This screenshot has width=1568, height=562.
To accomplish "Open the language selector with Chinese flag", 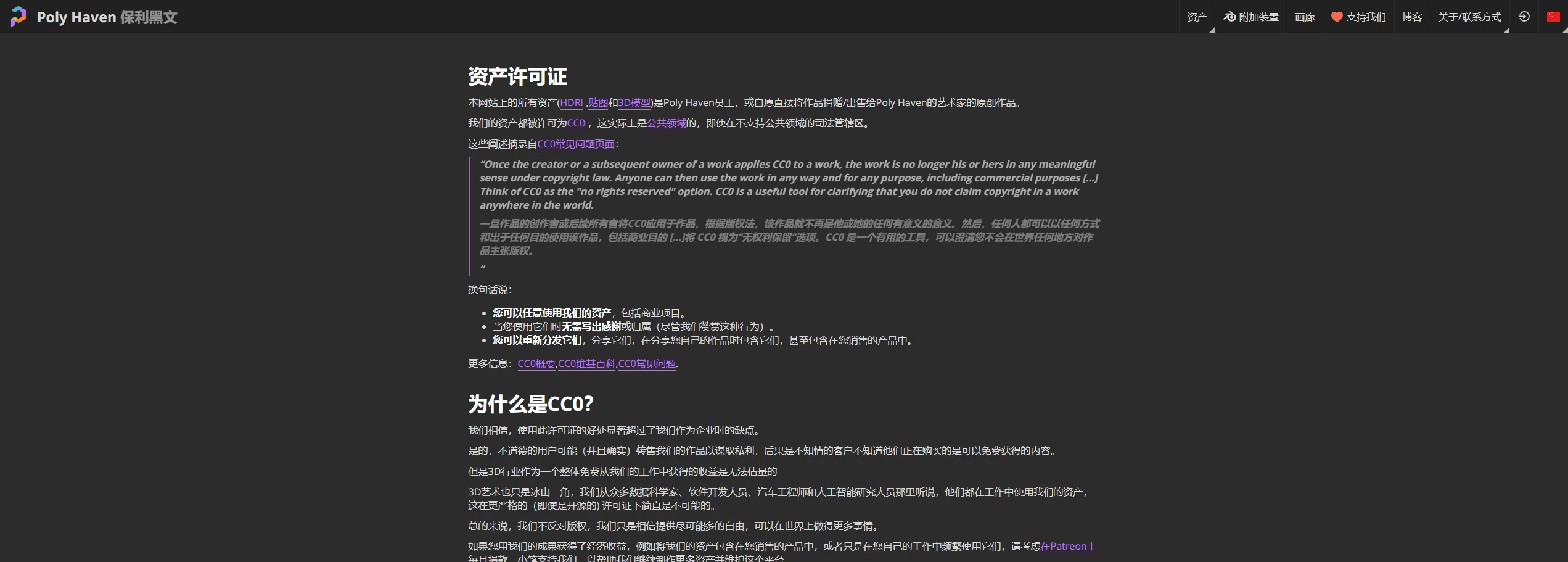I will pyautogui.click(x=1553, y=17).
